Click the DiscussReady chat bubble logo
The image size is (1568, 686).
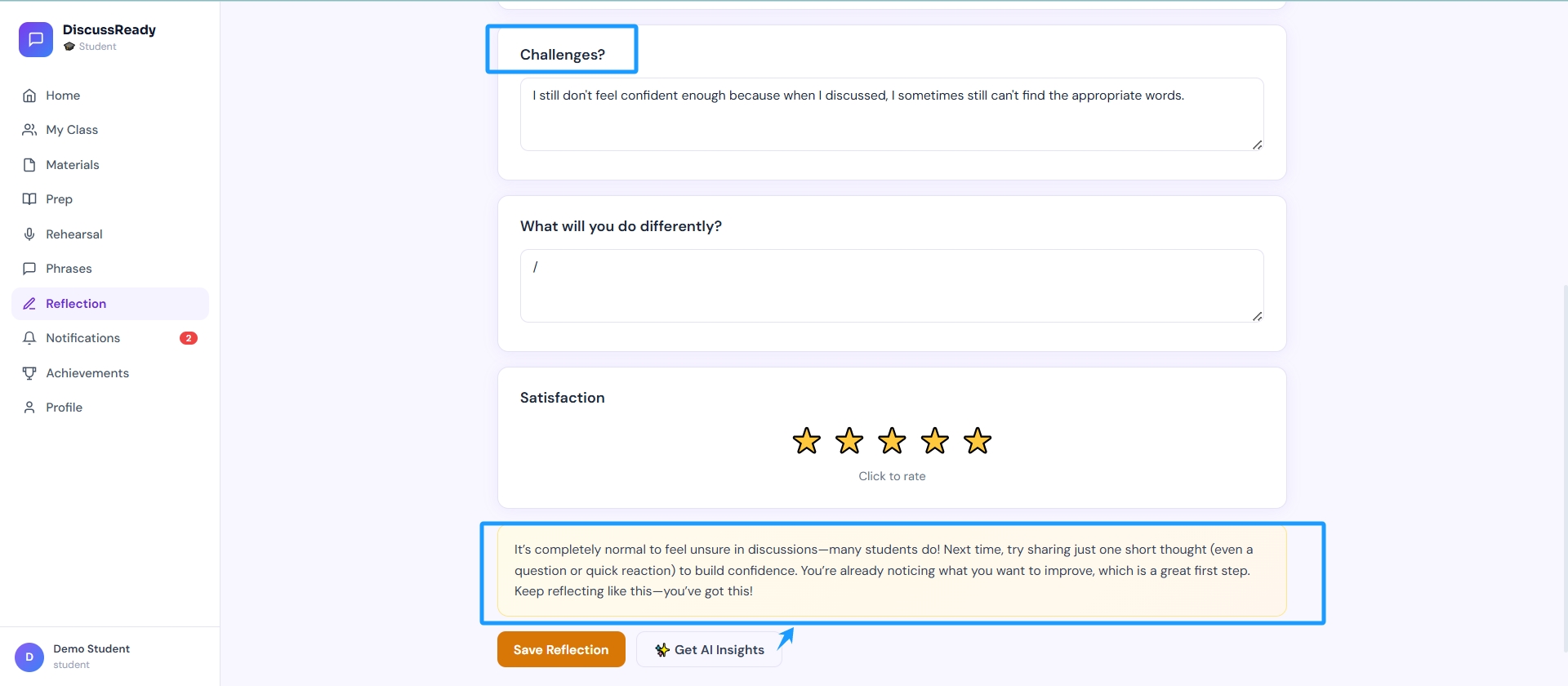click(x=36, y=39)
